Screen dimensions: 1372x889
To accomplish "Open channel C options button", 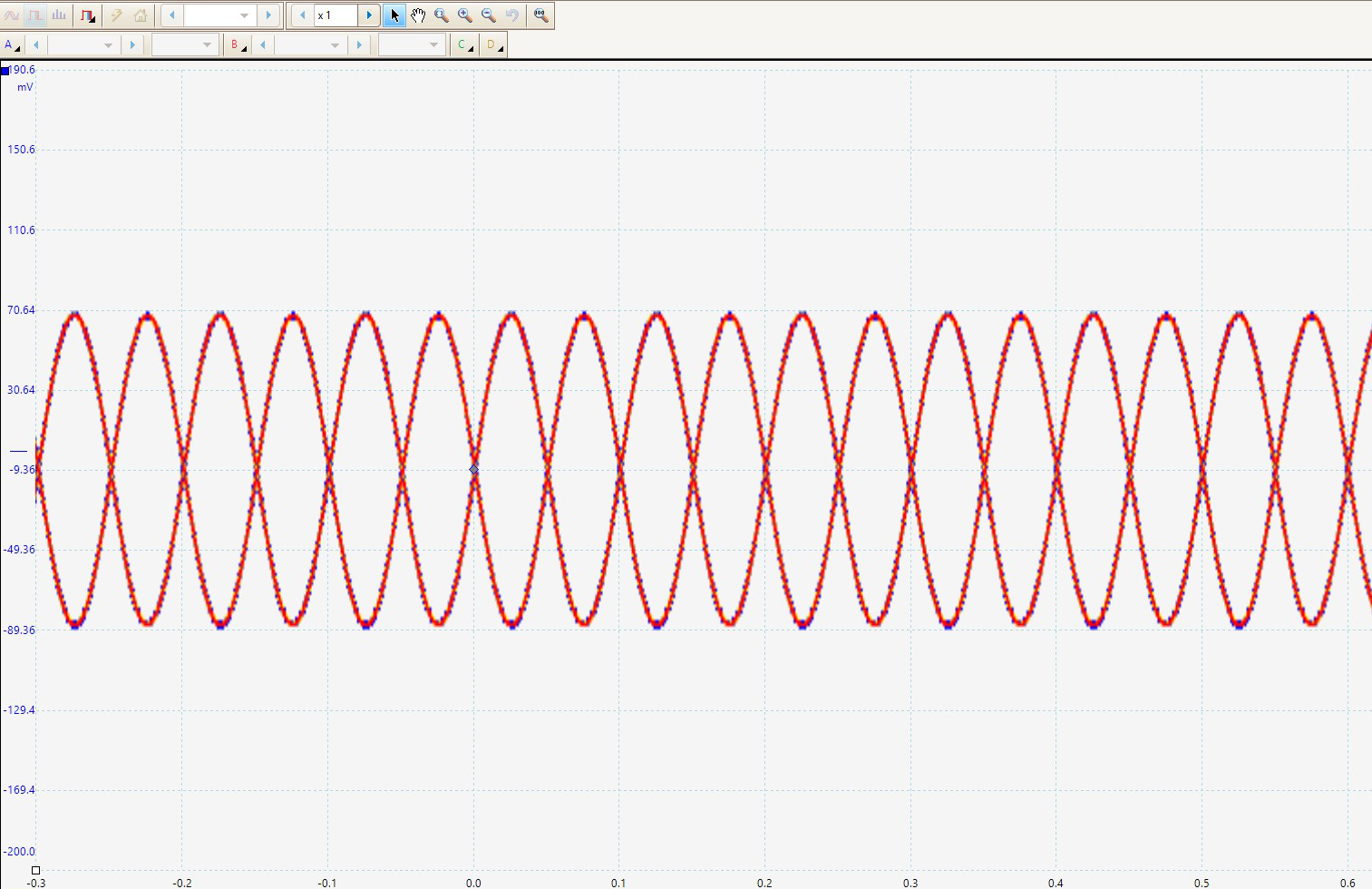I will (x=464, y=44).
